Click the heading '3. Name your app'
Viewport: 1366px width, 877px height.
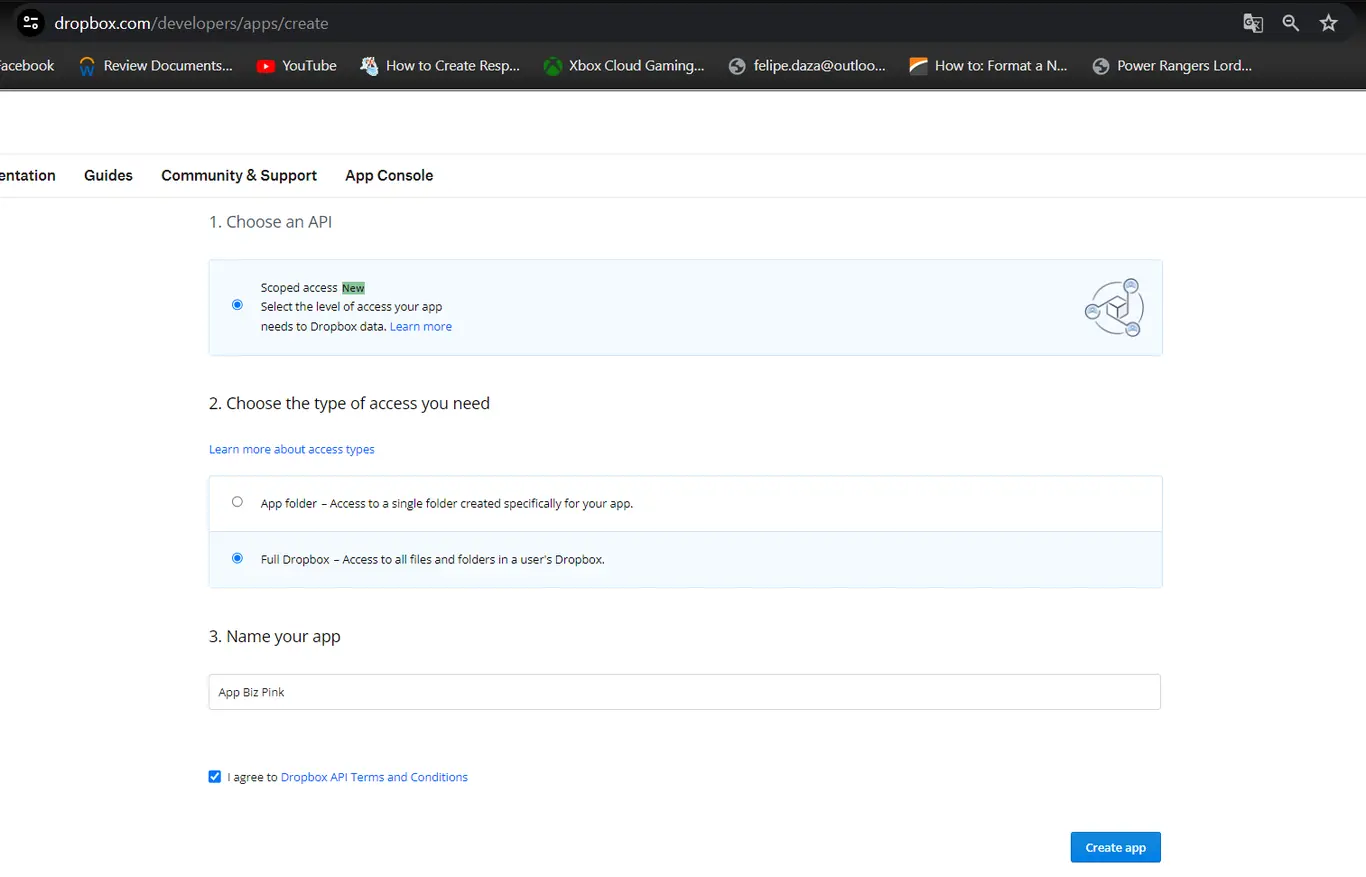tap(275, 637)
